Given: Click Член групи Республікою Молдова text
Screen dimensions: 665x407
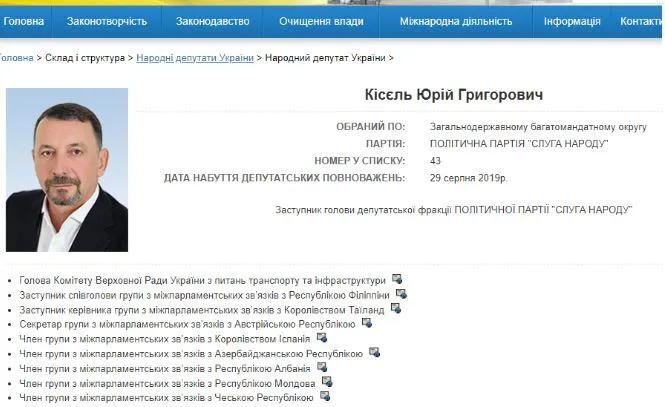Looking at the screenshot, I should point(167,383).
